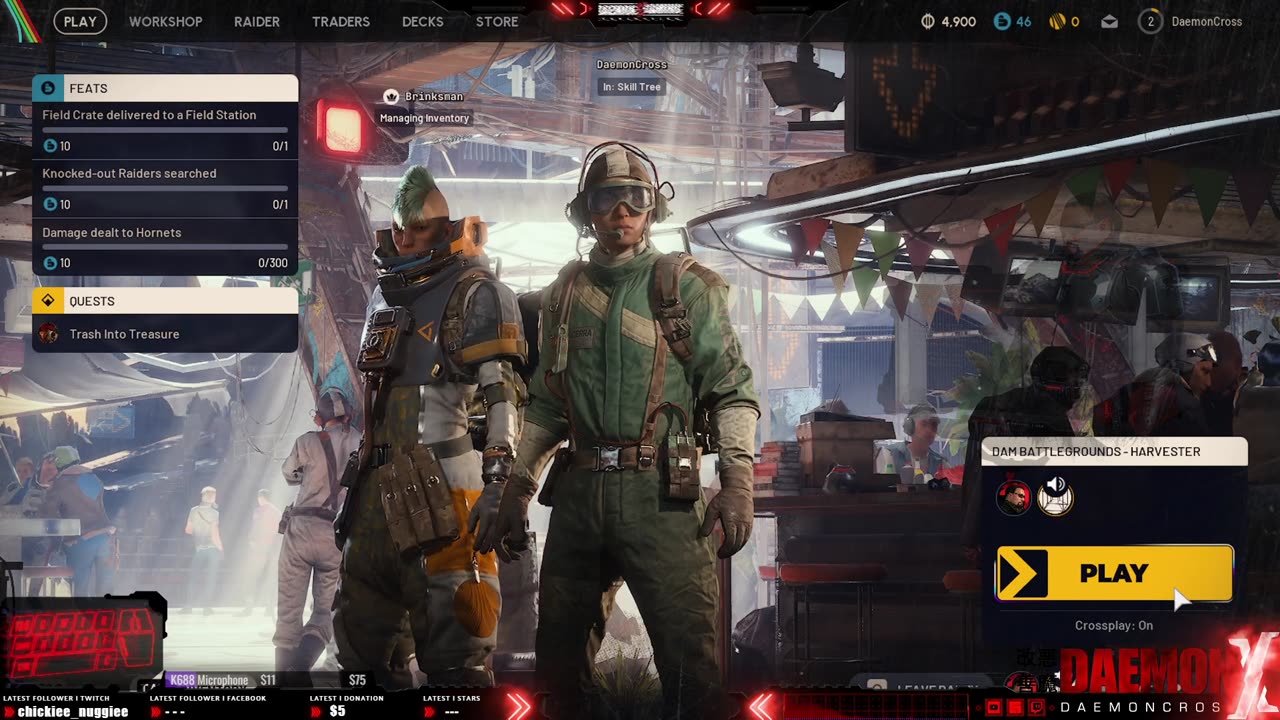This screenshot has height=720, width=1280.
Task: Click the latest donation $5 value
Action: [x=337, y=711]
